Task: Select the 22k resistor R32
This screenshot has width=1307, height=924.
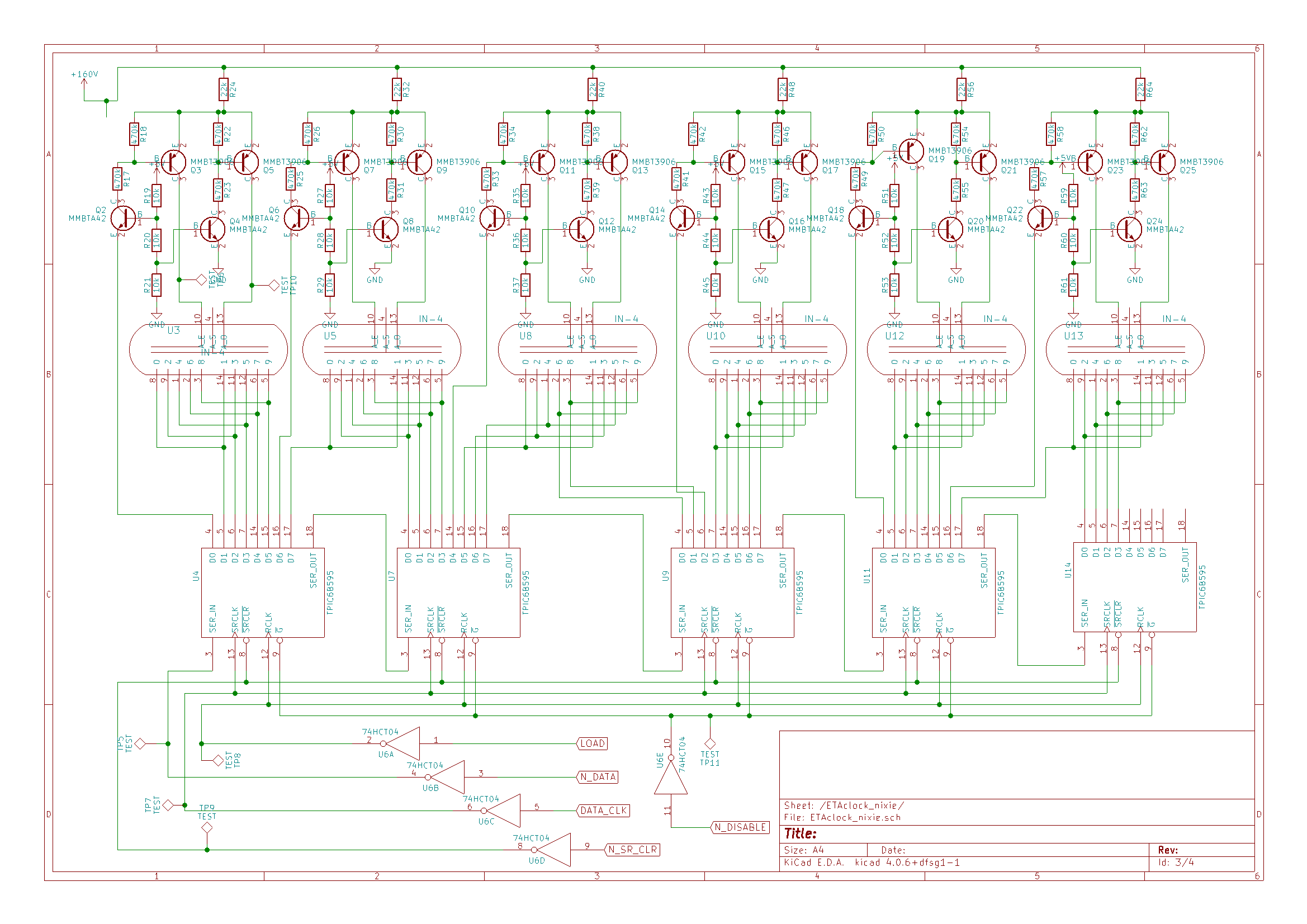Action: [x=397, y=90]
